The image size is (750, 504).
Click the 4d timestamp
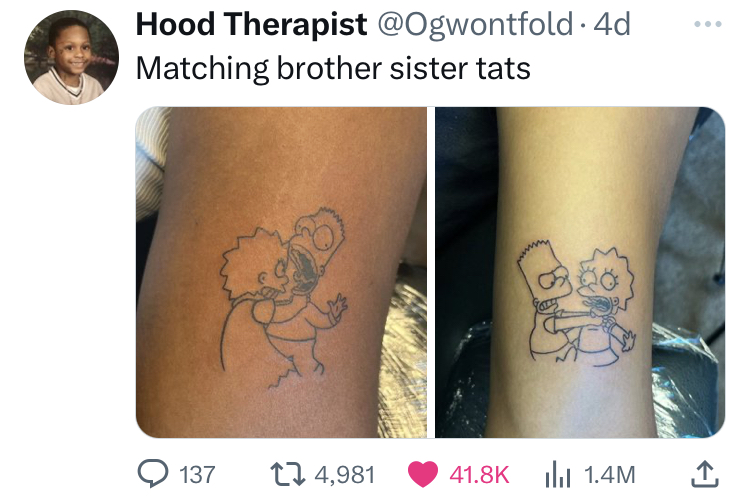(x=612, y=24)
